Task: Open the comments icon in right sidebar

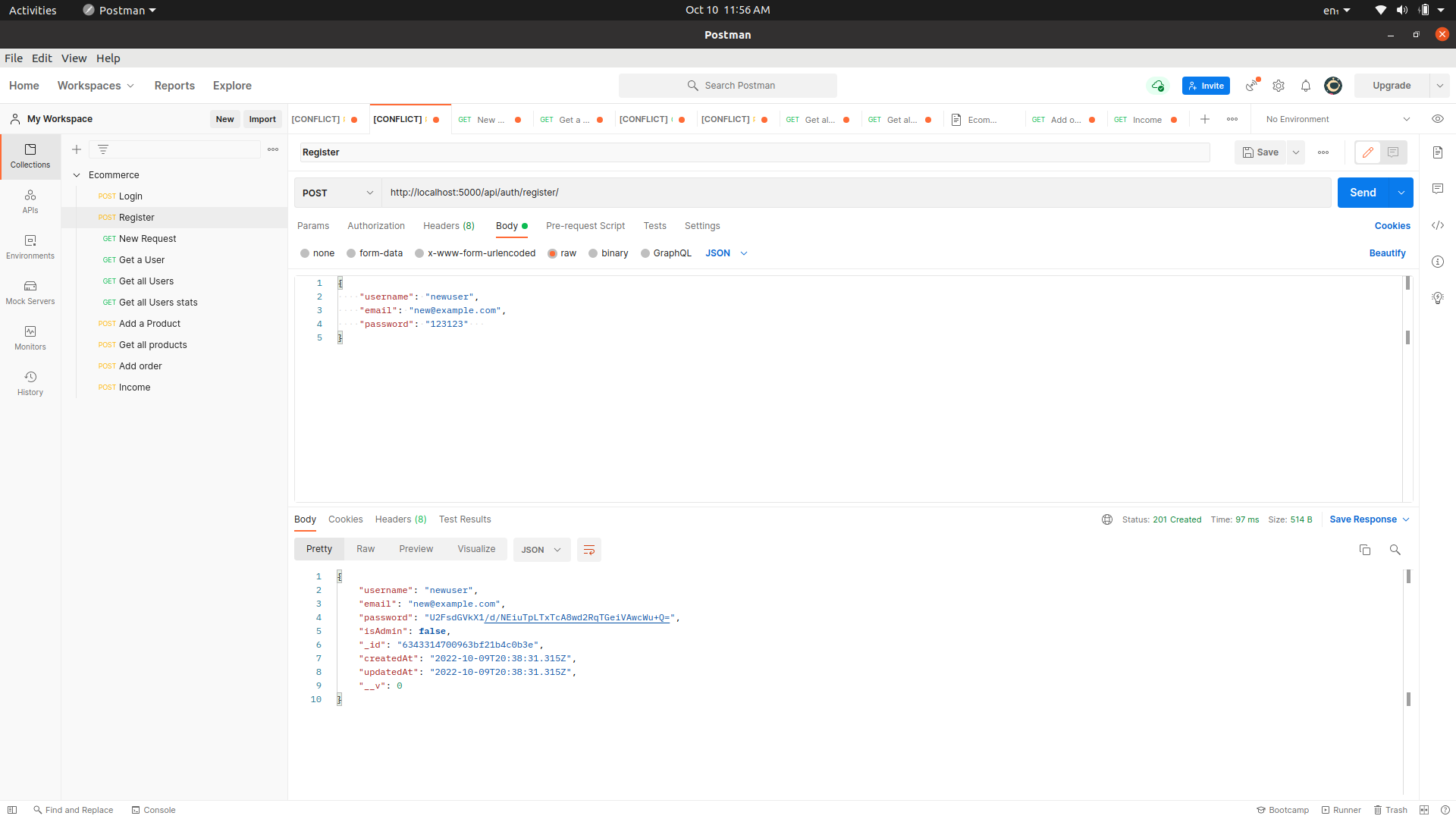Action: point(1438,189)
